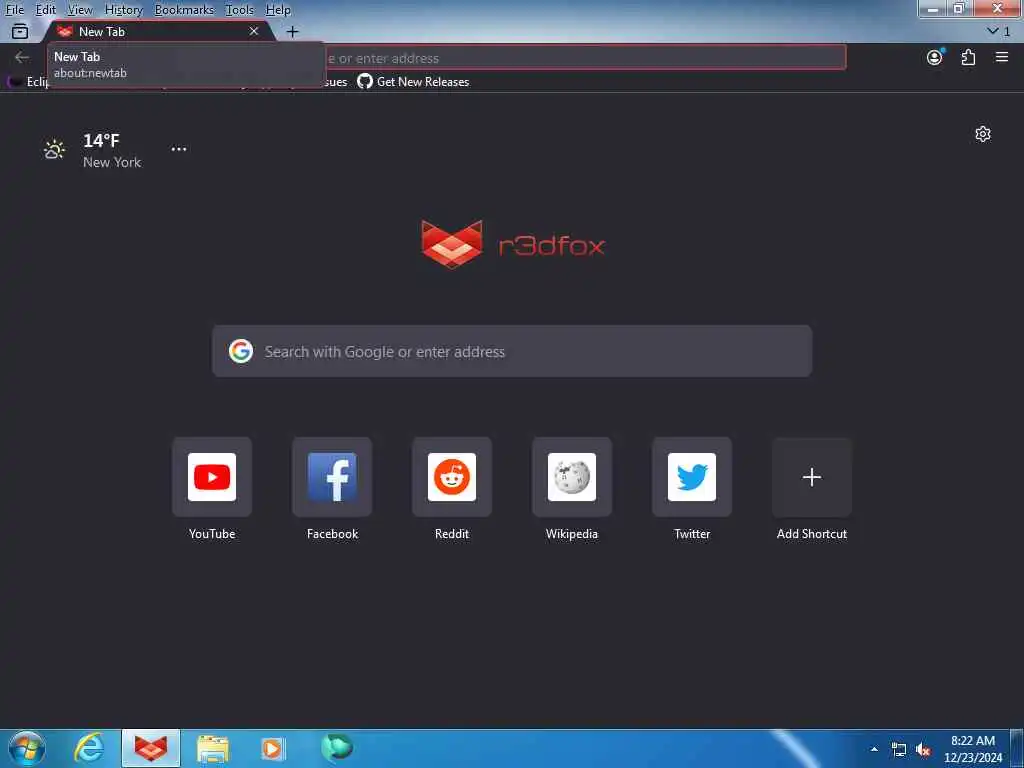The height and width of the screenshot is (768, 1024).
Task: Open the Twitter shortcut tile
Action: 692,477
